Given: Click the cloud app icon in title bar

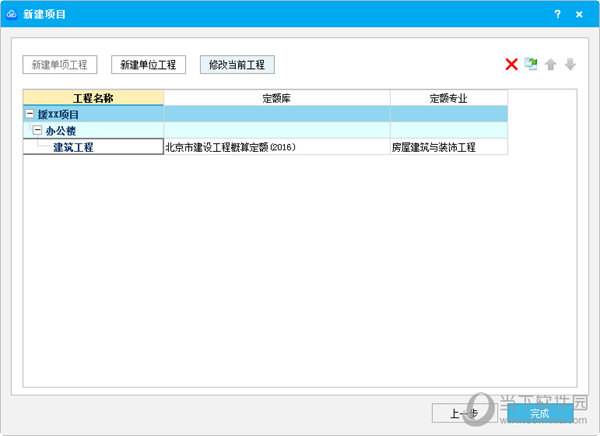Looking at the screenshot, I should 12,14.
